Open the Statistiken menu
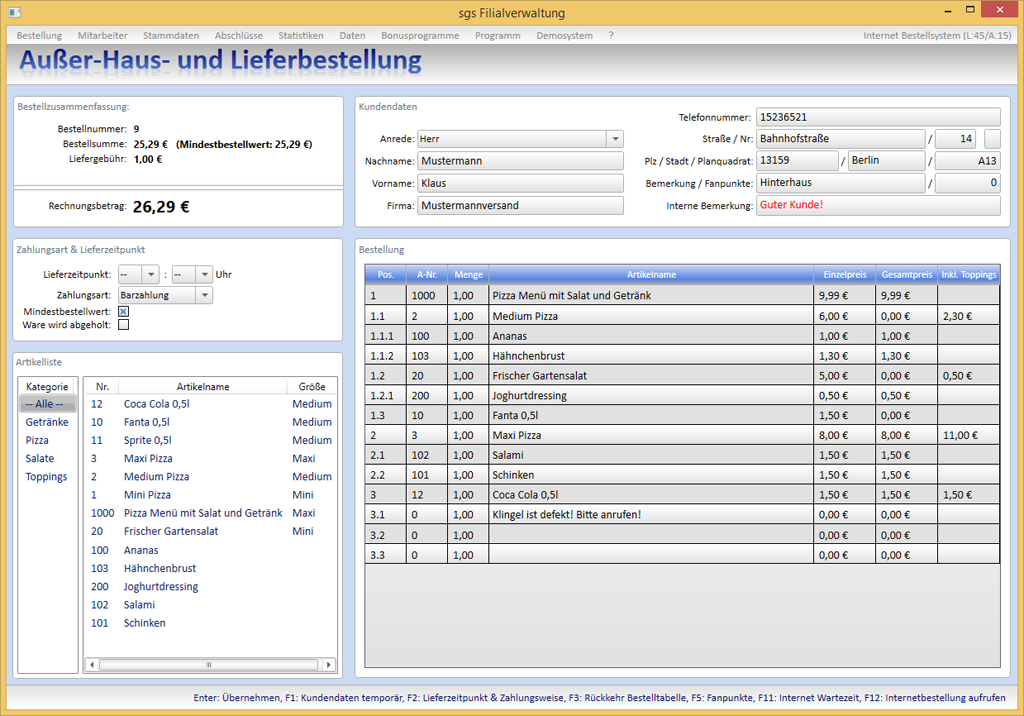Viewport: 1024px width, 716px height. point(301,35)
